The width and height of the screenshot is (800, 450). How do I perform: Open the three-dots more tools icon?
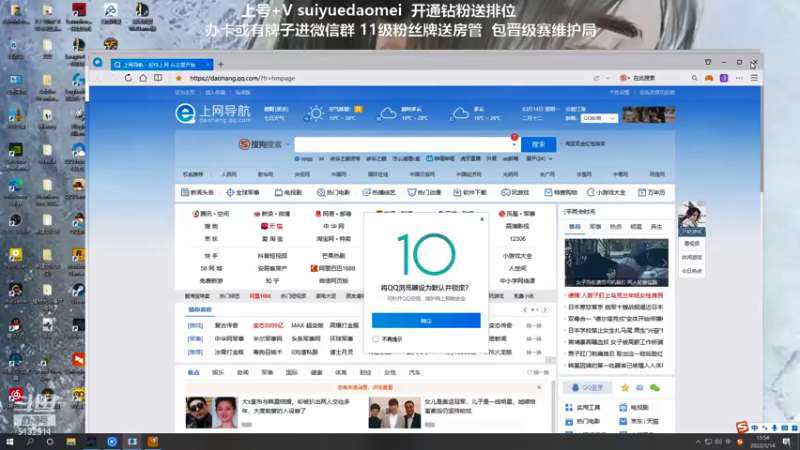[x=739, y=78]
